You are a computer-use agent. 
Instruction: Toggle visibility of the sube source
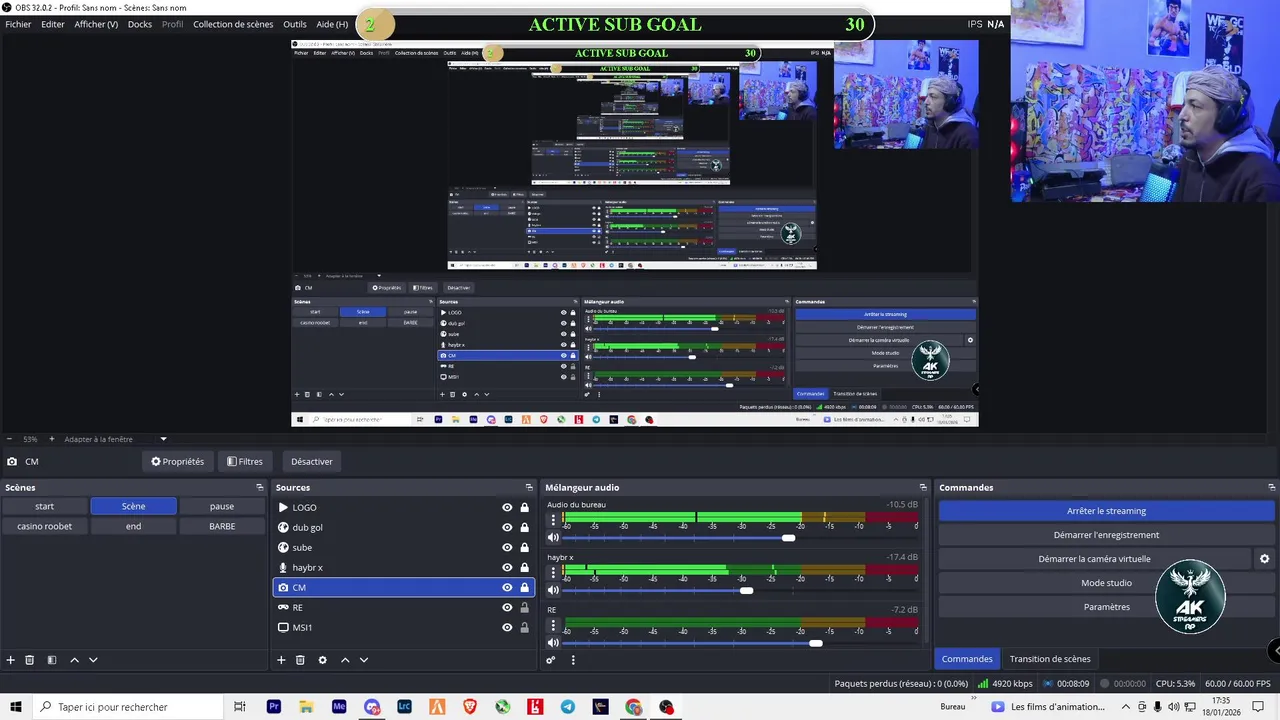[x=507, y=548]
